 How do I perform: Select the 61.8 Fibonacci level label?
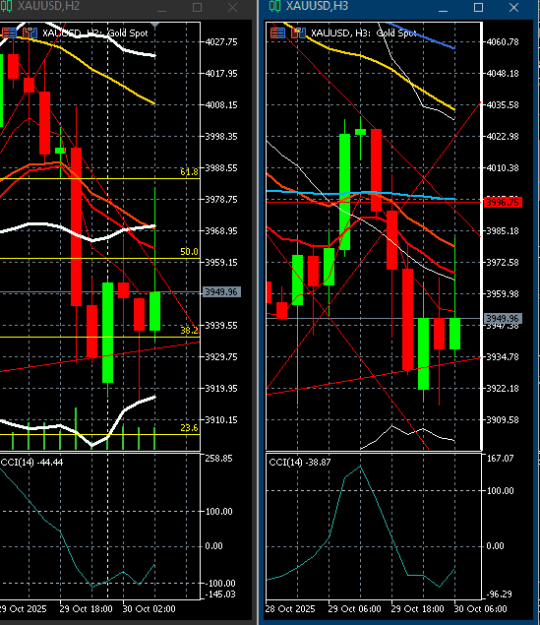click(189, 172)
